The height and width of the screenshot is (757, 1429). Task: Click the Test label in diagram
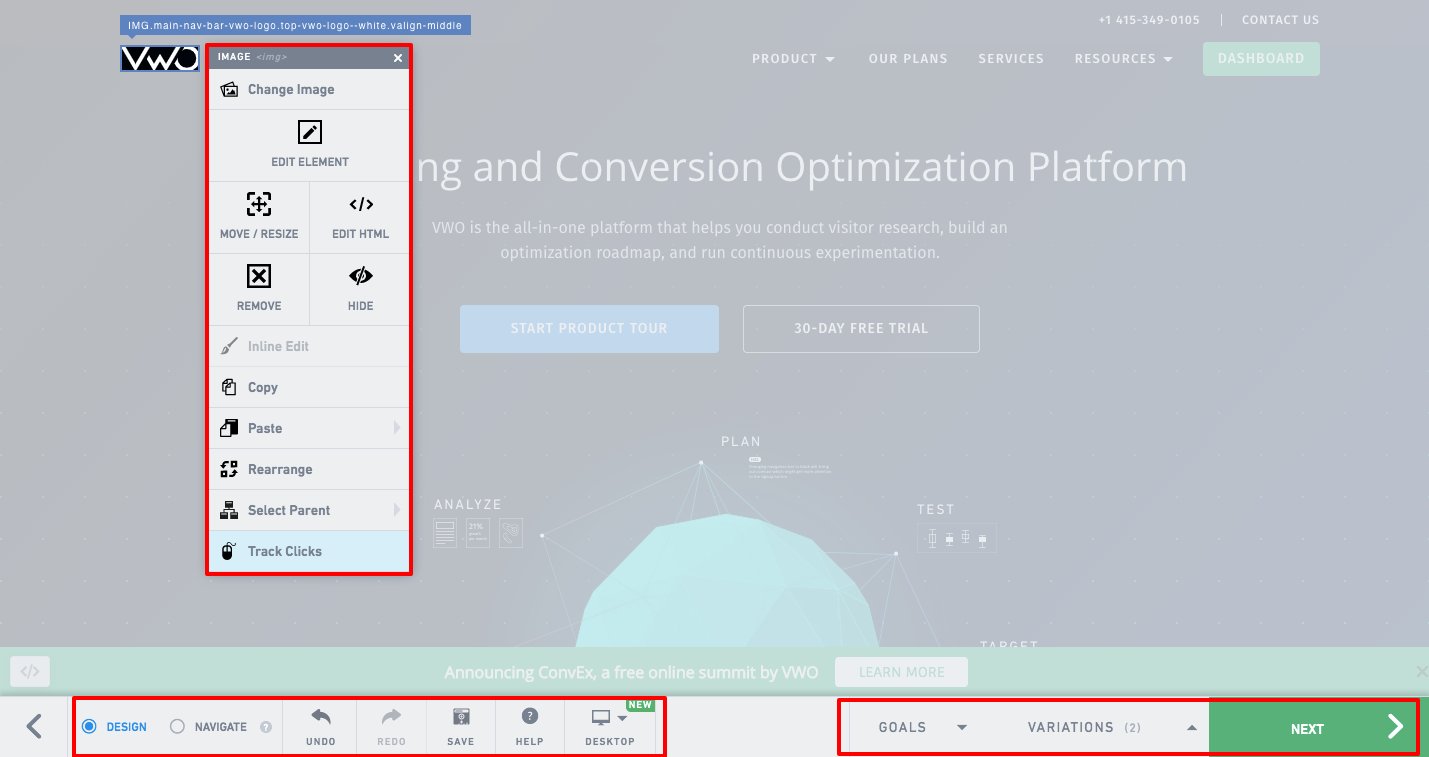click(936, 510)
